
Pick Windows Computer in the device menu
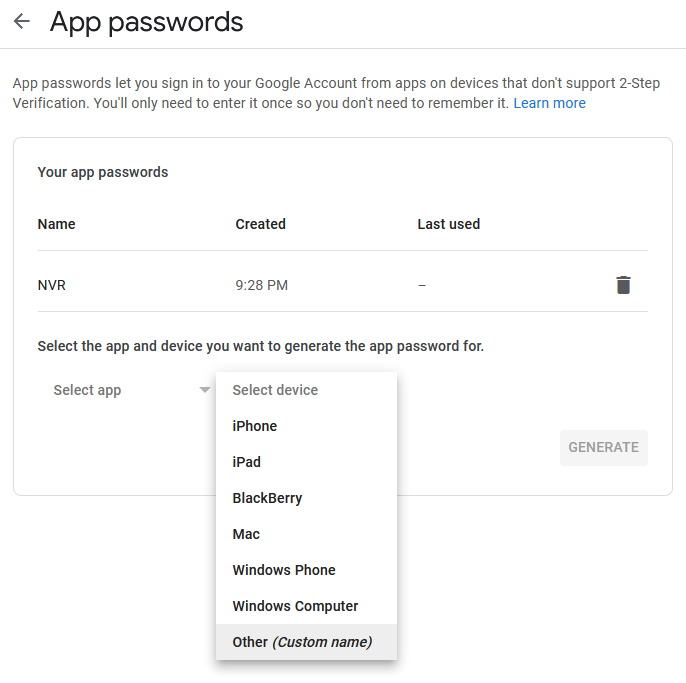point(306,606)
